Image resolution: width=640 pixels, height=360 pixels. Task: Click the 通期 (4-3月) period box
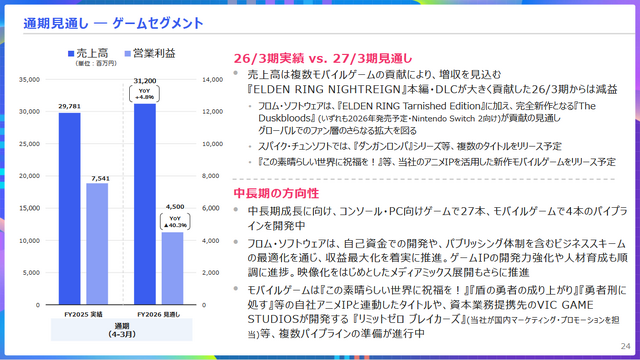coord(122,330)
